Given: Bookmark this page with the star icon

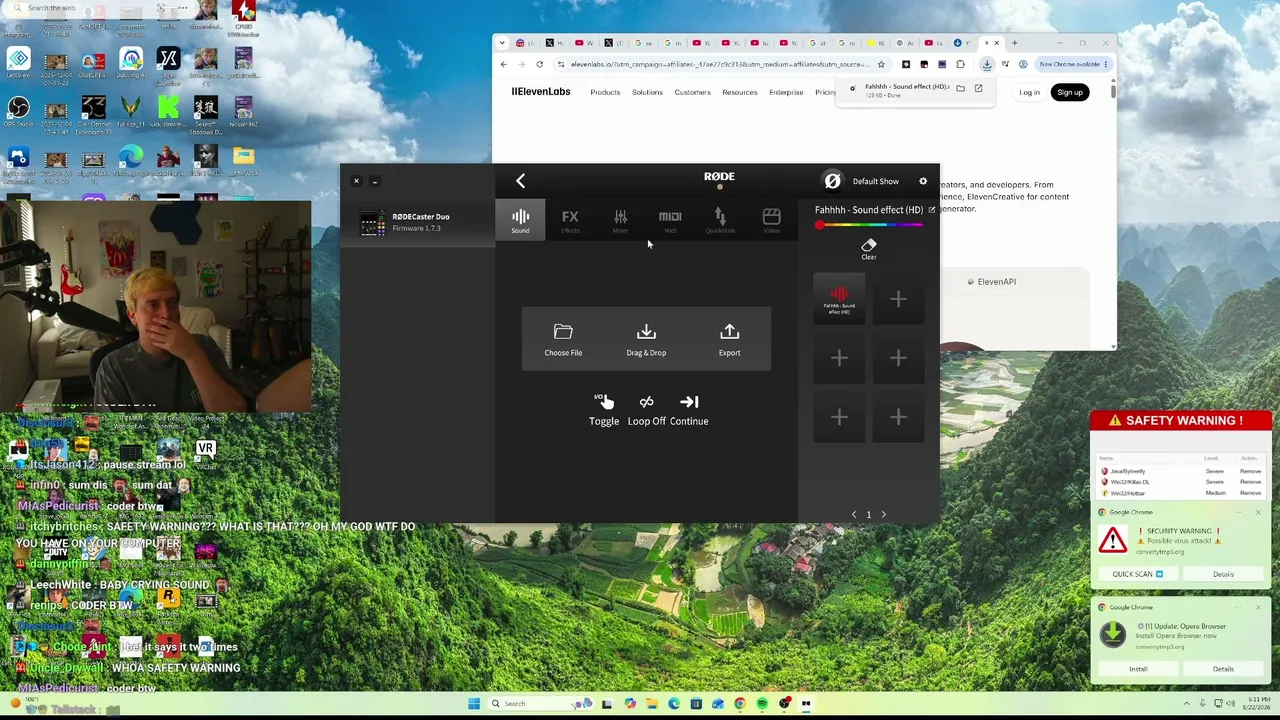Looking at the screenshot, I should pyautogui.click(x=880, y=64).
